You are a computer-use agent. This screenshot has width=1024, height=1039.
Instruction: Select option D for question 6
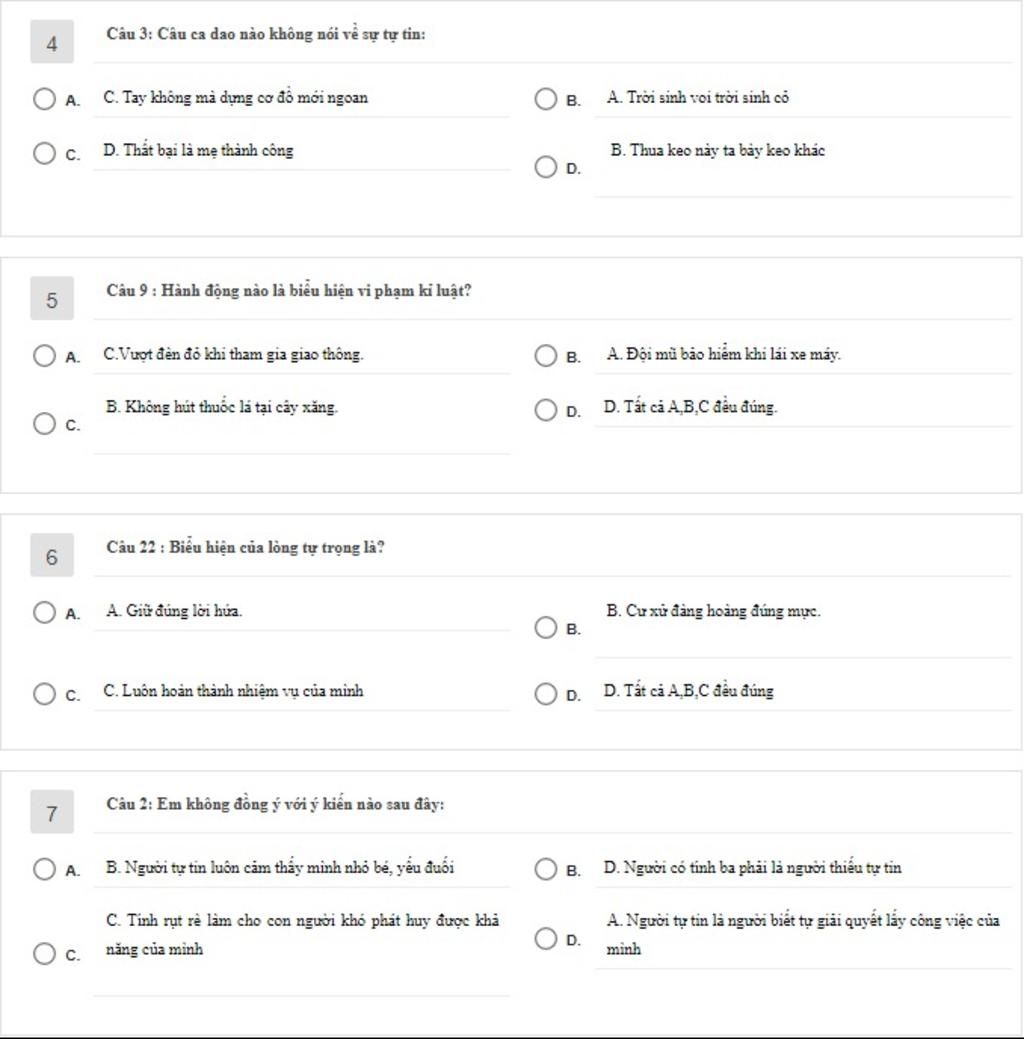tap(545, 694)
